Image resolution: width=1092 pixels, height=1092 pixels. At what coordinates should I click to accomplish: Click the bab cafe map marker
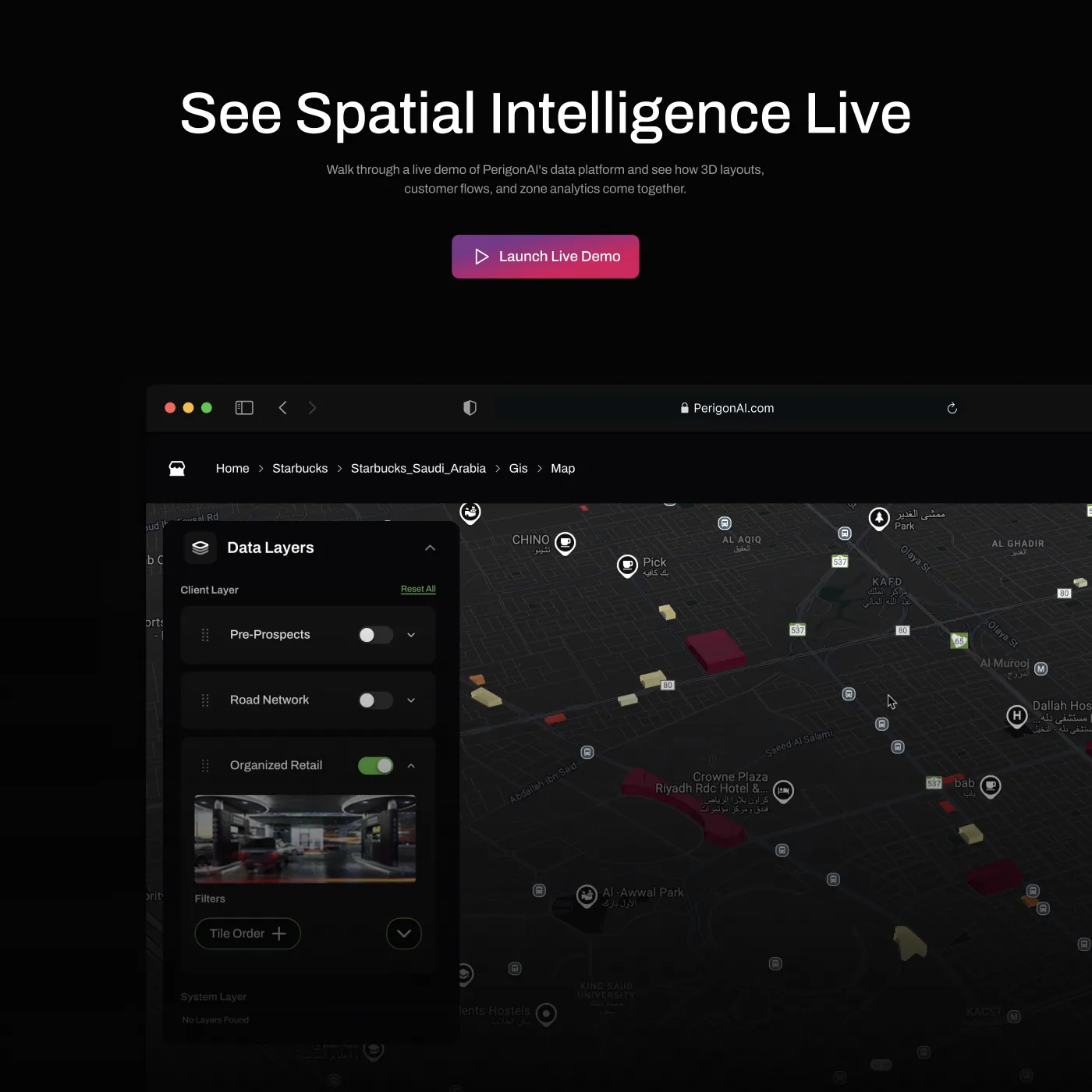(991, 785)
